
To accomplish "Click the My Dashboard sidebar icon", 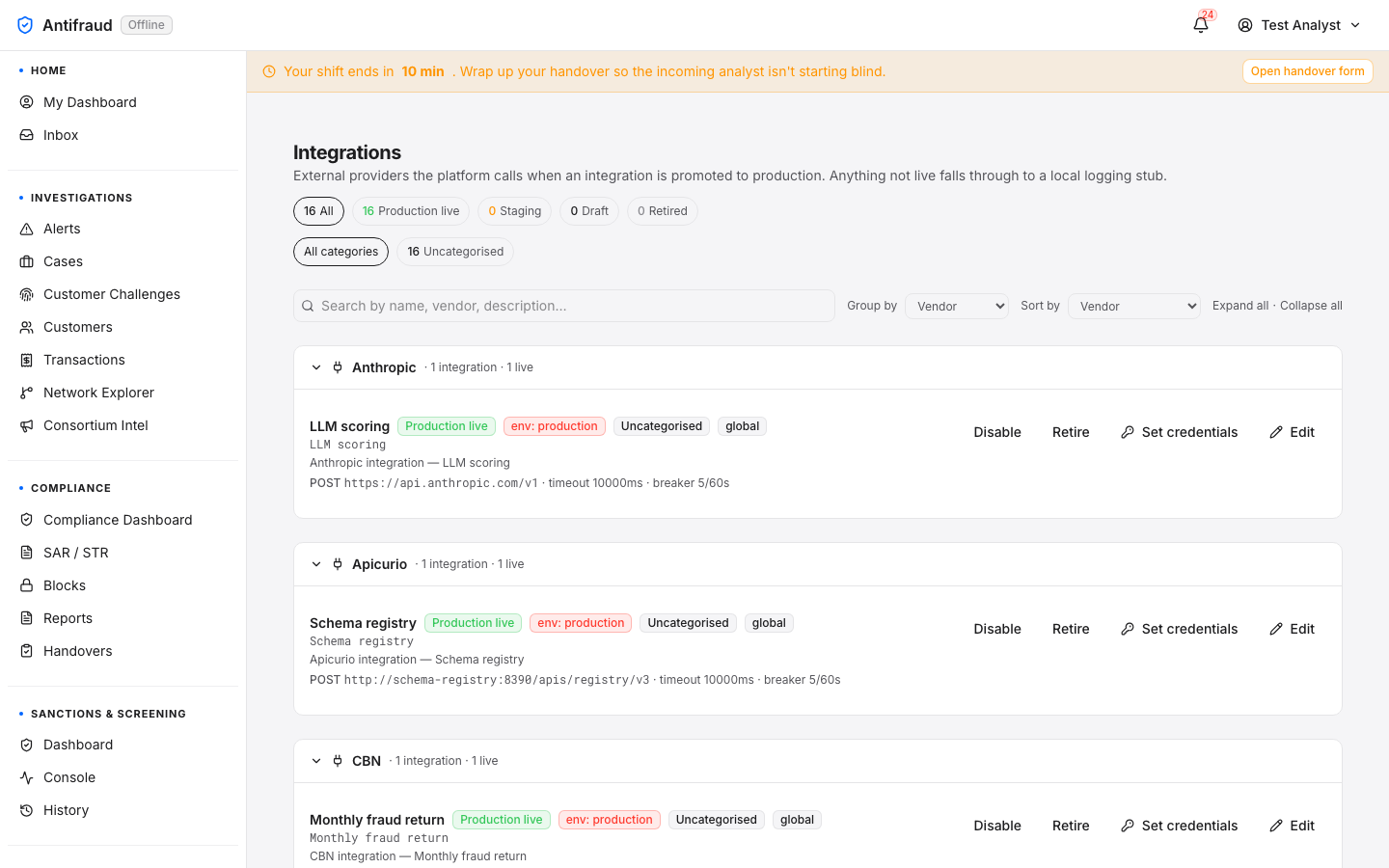I will click(27, 102).
